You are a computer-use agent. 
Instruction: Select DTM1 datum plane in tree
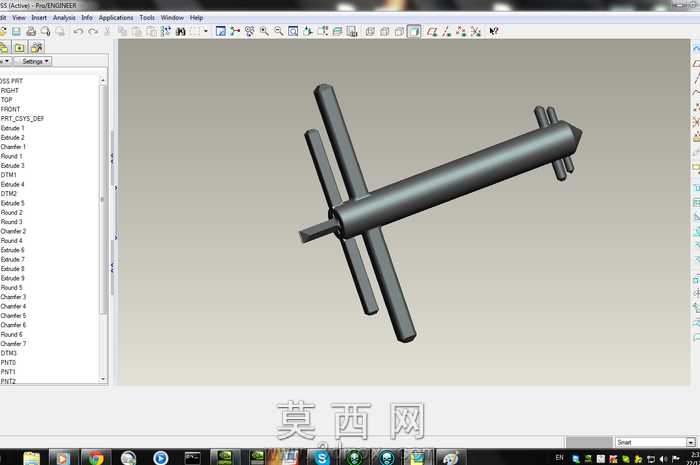tap(8, 175)
